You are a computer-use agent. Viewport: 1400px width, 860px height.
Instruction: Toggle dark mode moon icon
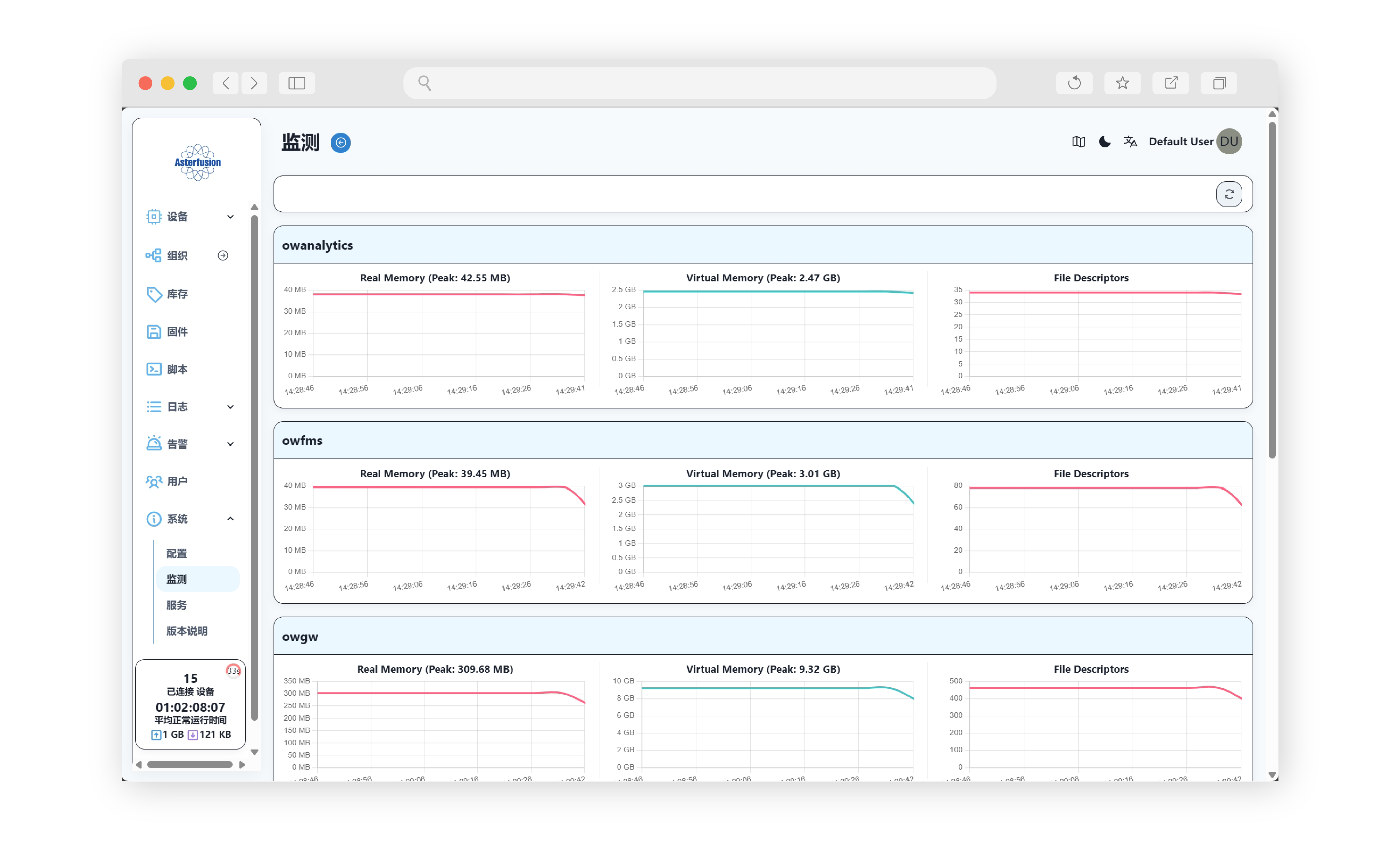(x=1105, y=142)
